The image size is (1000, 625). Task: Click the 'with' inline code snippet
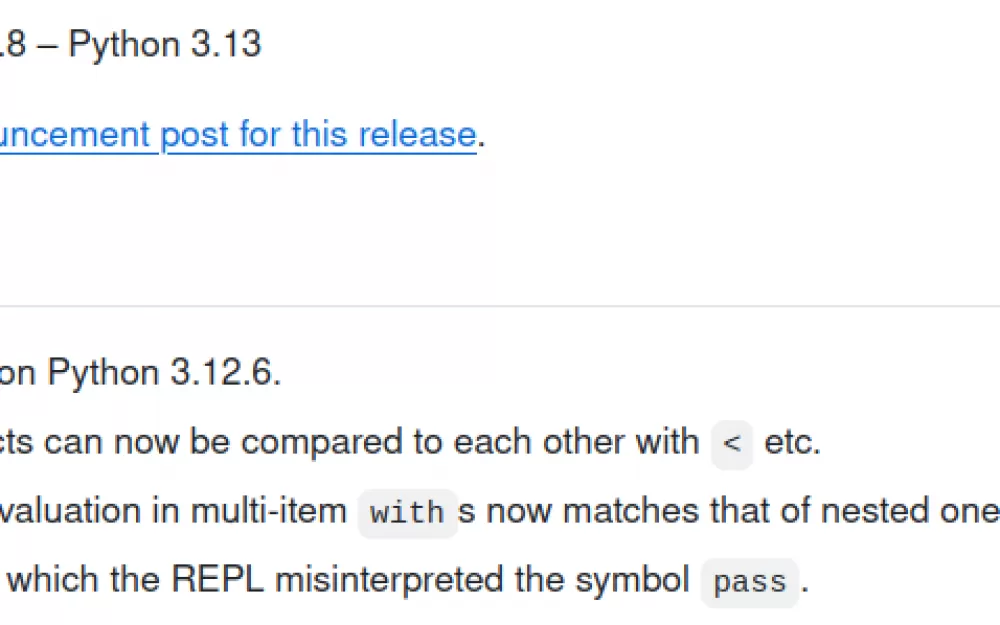[407, 513]
